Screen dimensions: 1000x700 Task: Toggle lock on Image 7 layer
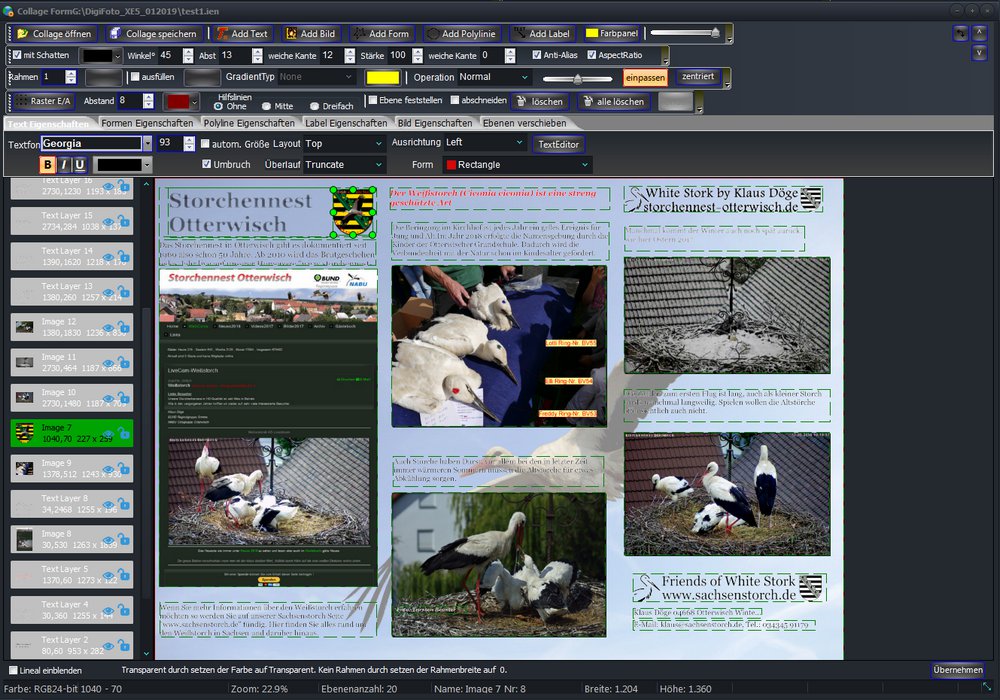(124, 433)
